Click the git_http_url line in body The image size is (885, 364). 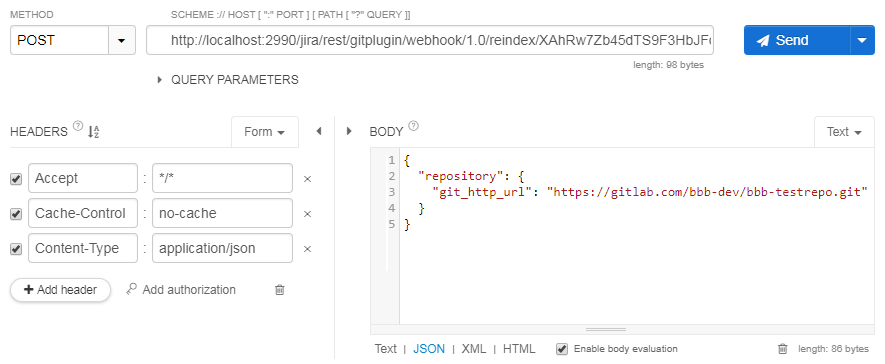649,192
